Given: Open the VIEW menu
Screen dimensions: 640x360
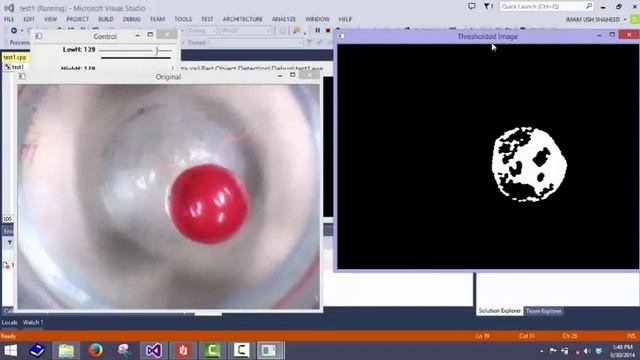Looking at the screenshot, I should click(x=51, y=19).
